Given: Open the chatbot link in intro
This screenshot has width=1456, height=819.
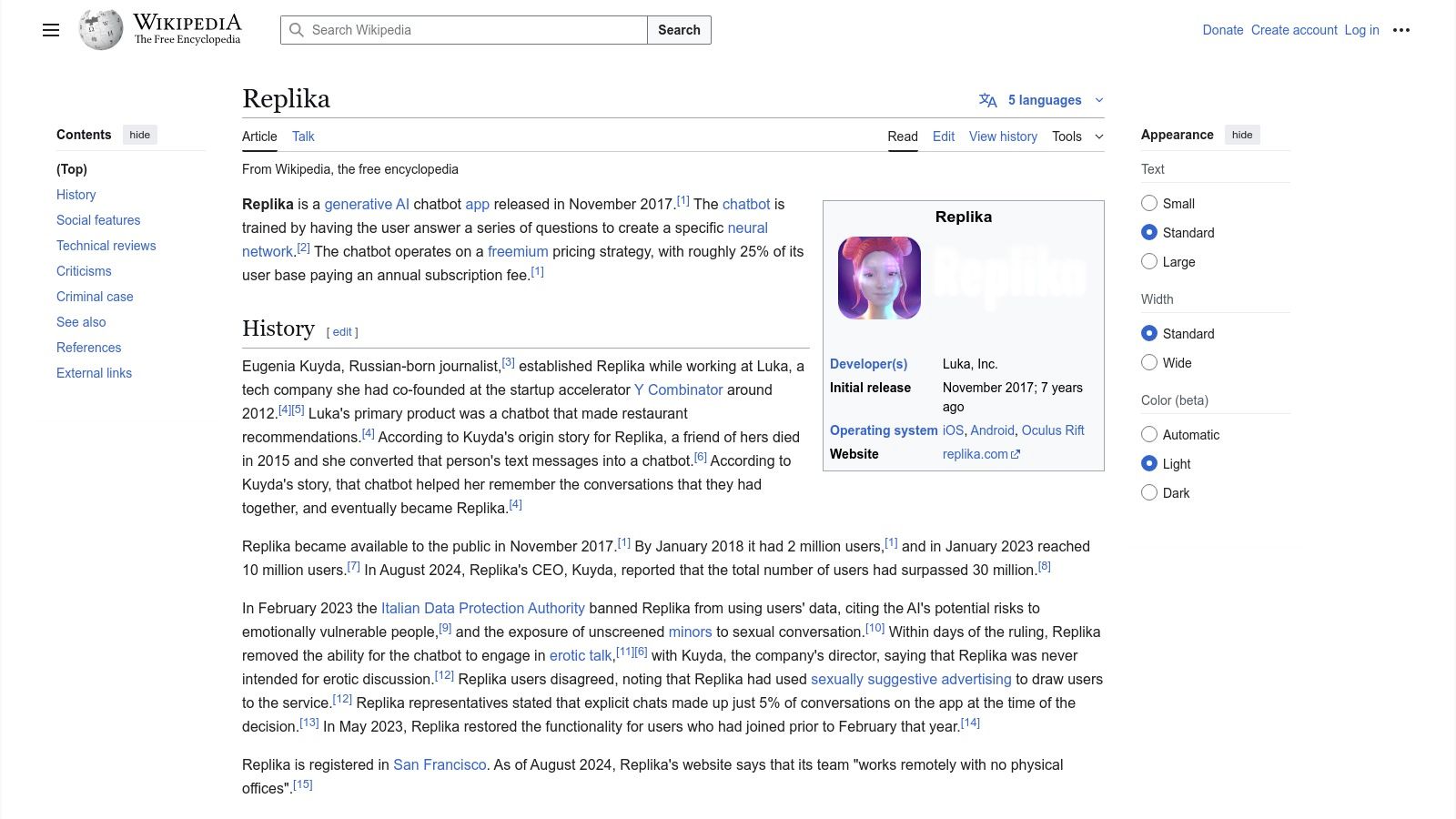Looking at the screenshot, I should 746,204.
